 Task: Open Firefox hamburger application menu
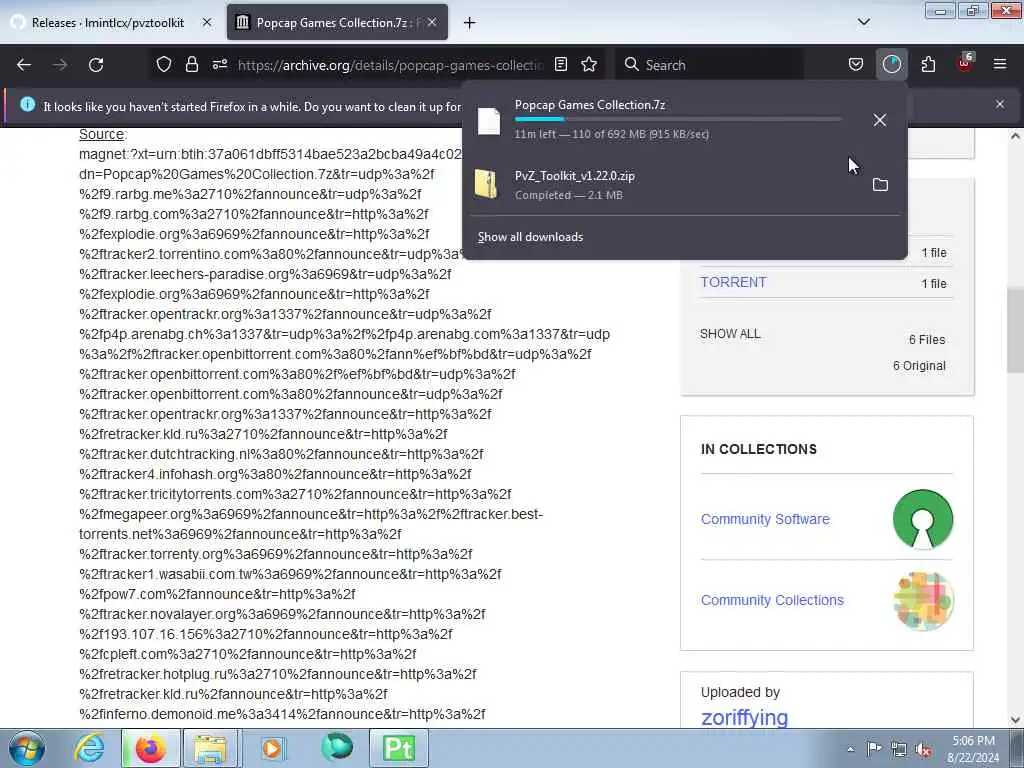click(x=1000, y=64)
